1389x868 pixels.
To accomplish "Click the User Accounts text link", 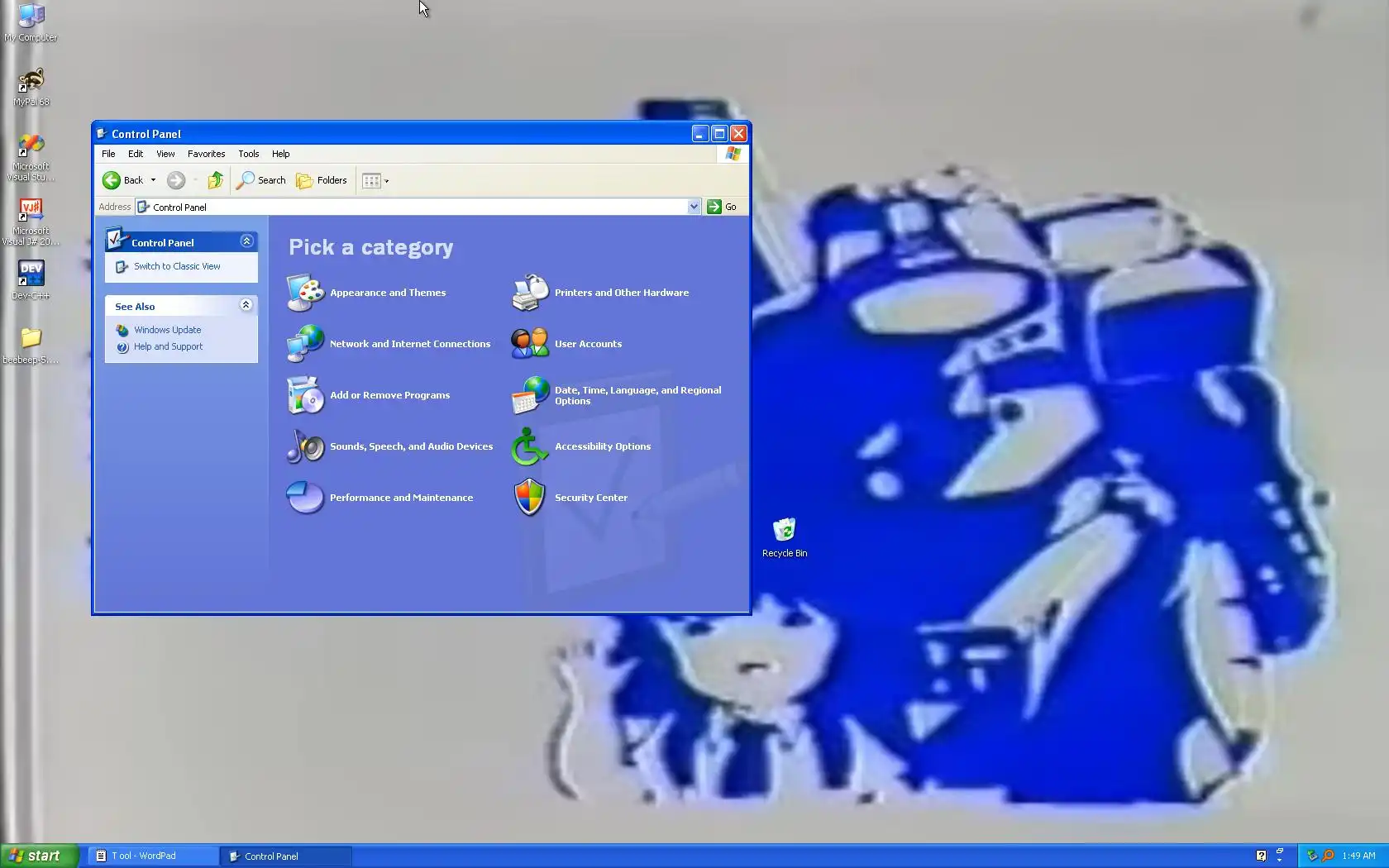I will pos(588,344).
